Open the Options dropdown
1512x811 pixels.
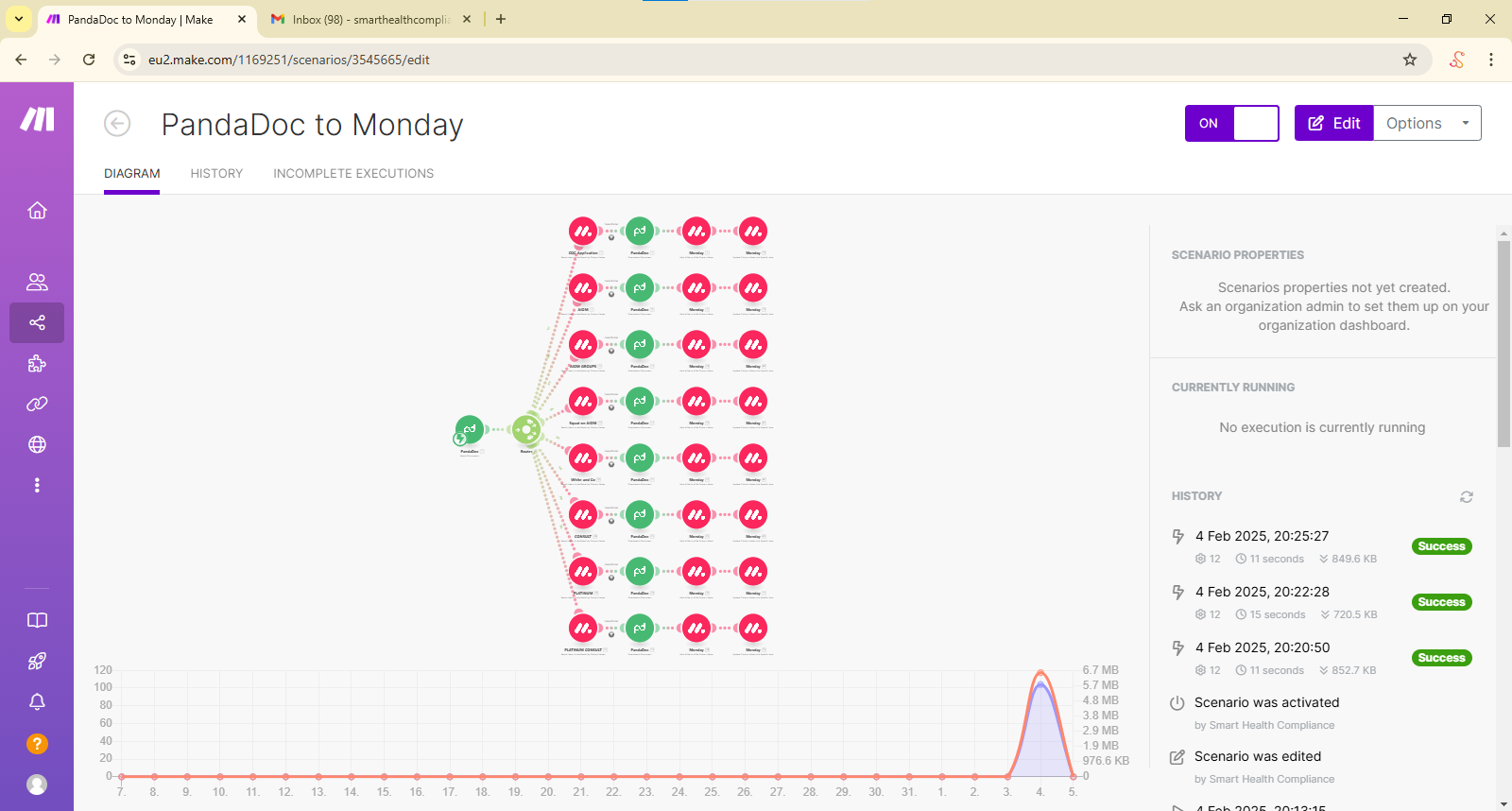pos(1427,123)
